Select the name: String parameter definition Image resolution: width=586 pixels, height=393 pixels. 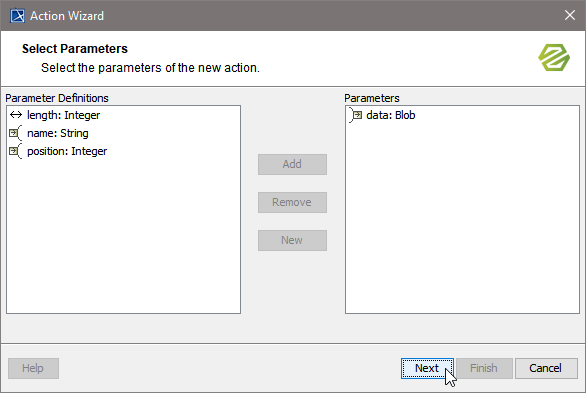point(58,133)
